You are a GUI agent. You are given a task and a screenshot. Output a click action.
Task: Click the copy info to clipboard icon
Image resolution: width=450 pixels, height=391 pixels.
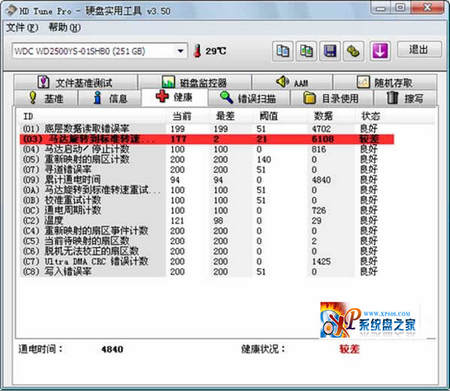pos(283,51)
